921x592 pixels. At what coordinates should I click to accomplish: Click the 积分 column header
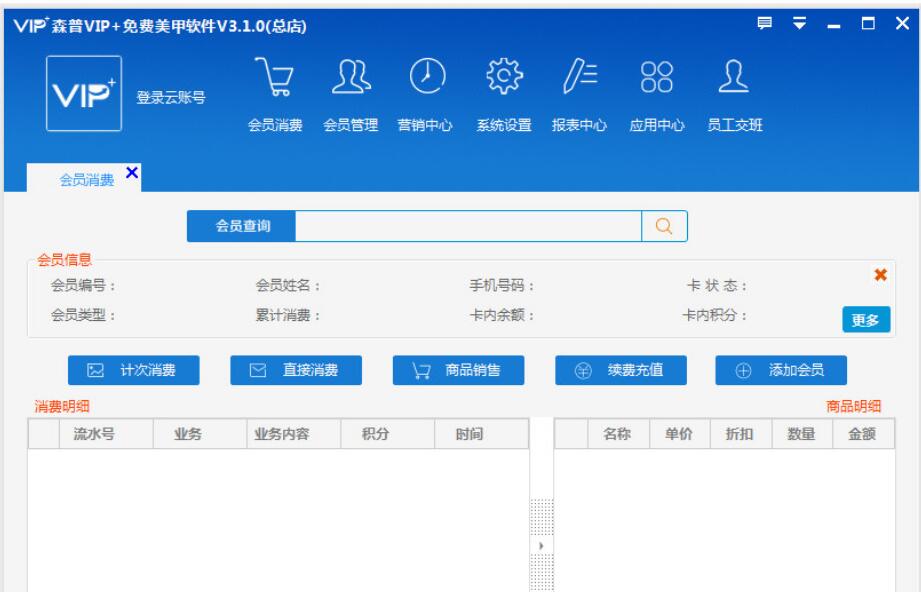tap(388, 434)
